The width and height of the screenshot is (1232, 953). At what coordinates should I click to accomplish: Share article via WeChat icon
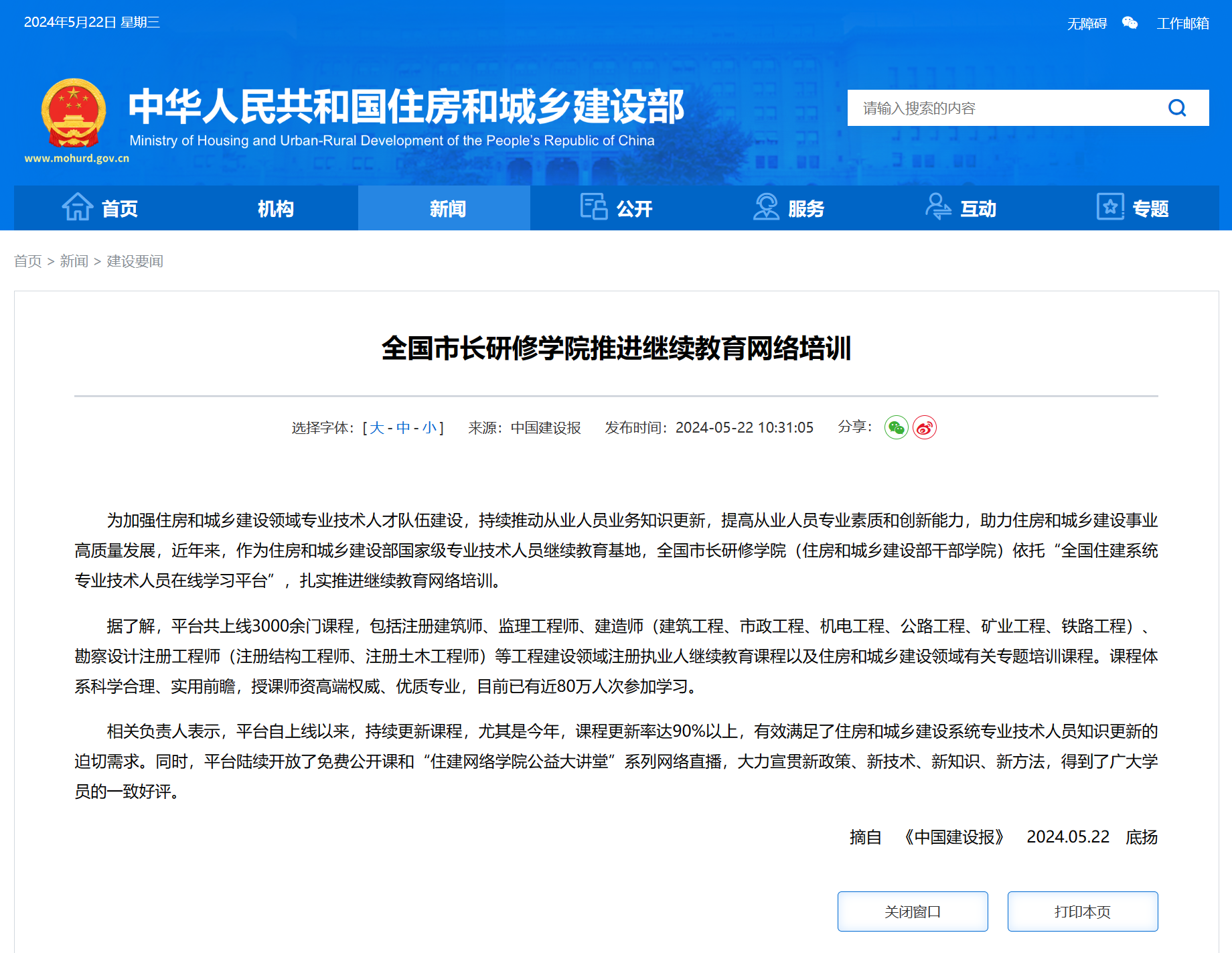click(x=896, y=427)
